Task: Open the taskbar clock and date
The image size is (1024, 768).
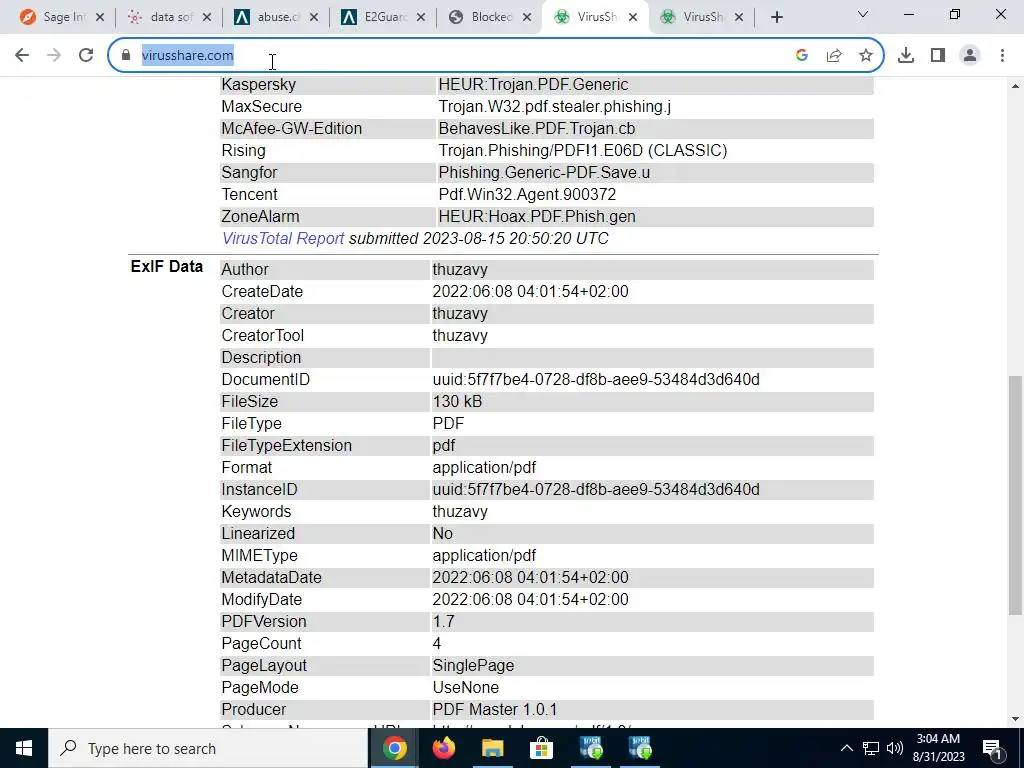Action: (938, 748)
